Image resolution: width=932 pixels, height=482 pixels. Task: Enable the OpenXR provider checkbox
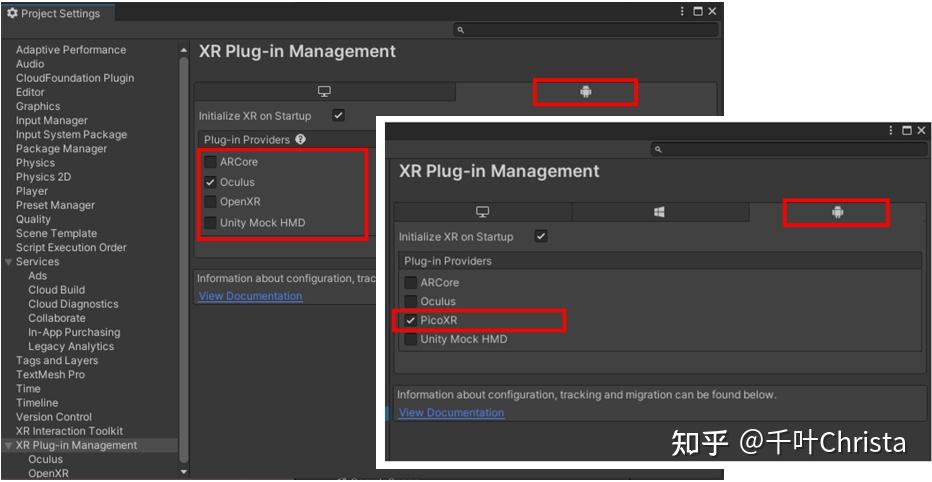(x=210, y=202)
